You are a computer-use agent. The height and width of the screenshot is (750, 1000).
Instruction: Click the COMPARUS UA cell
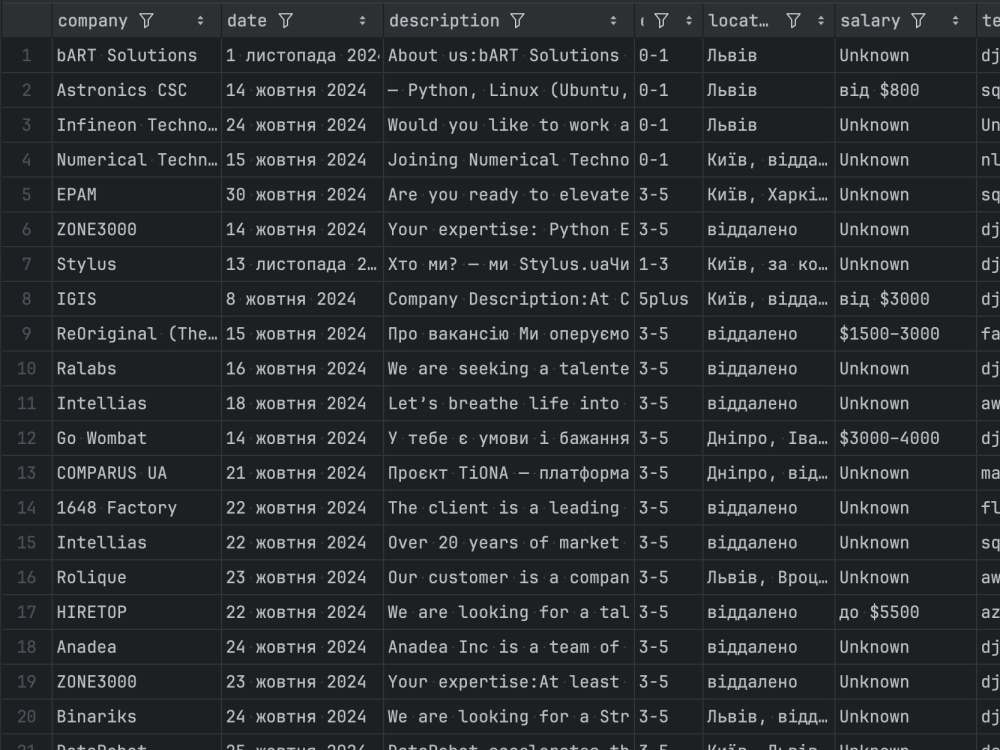tap(136, 473)
